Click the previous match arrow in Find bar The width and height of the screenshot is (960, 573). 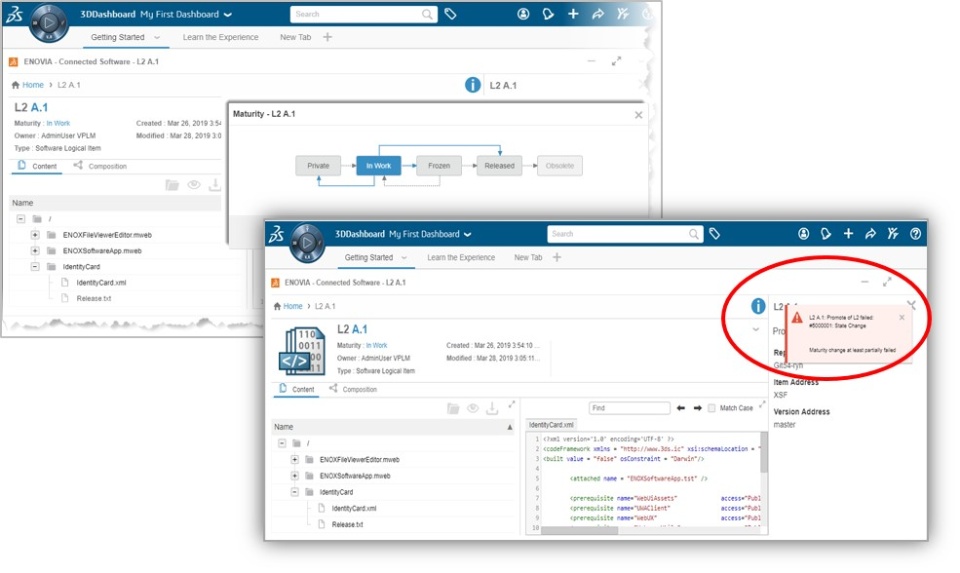[x=681, y=408]
